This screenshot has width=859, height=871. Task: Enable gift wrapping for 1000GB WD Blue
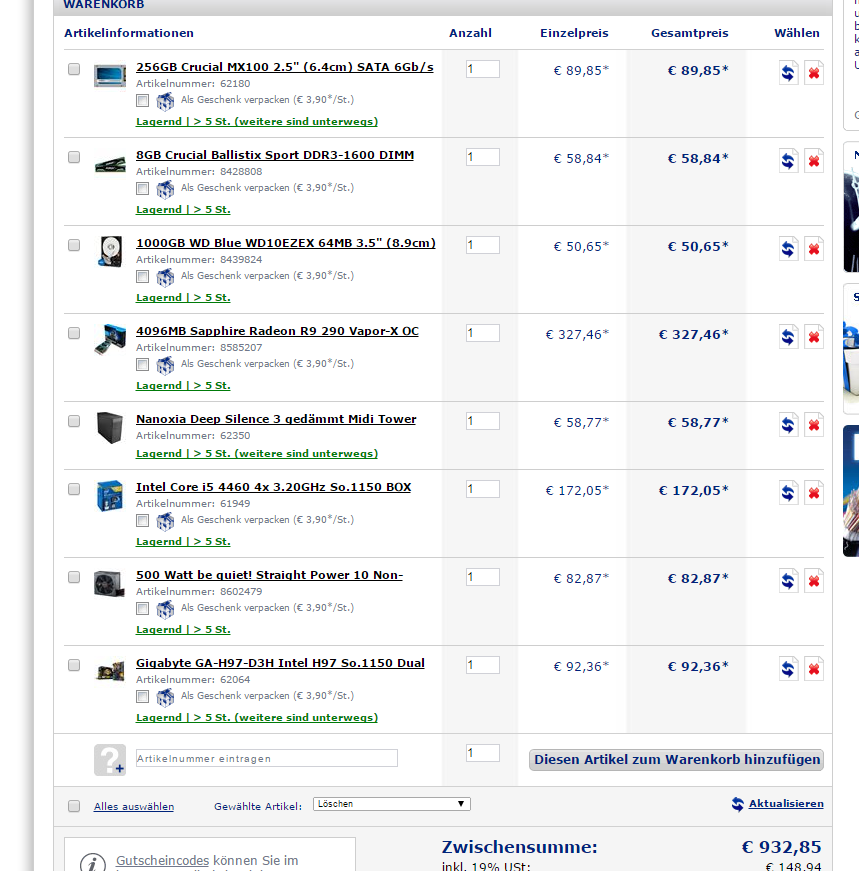pyautogui.click(x=143, y=277)
